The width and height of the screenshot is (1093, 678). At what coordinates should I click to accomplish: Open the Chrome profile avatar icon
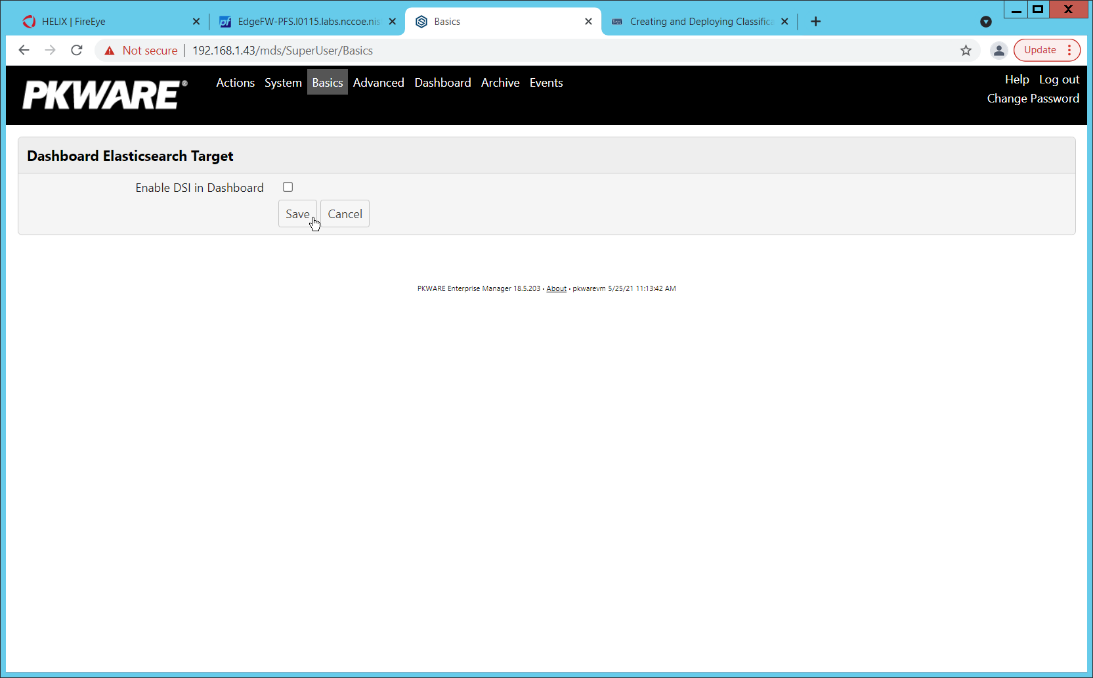pos(998,50)
